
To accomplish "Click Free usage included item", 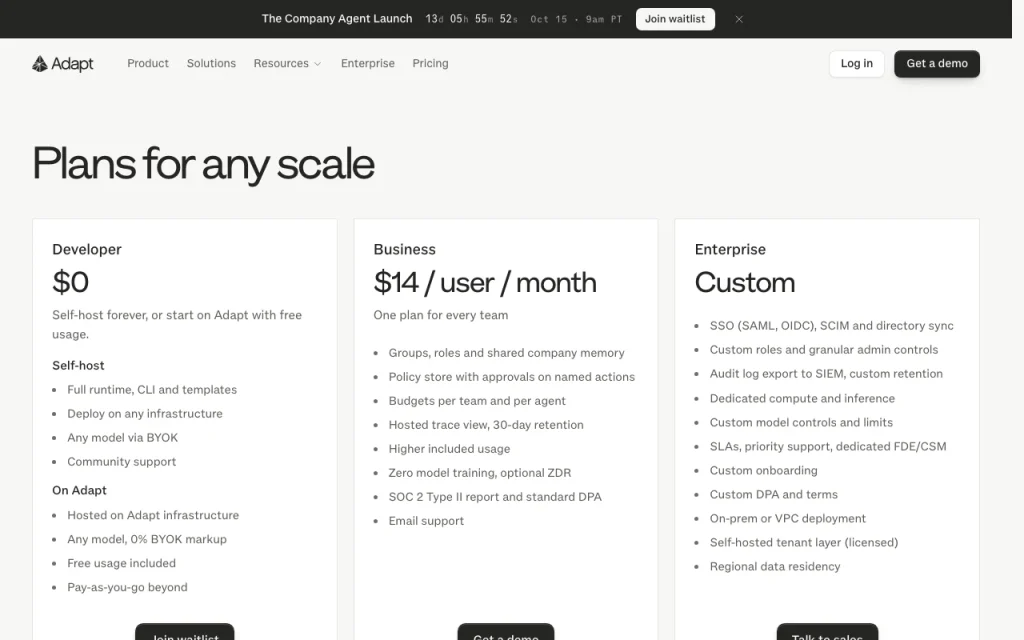I will click(x=121, y=563).
